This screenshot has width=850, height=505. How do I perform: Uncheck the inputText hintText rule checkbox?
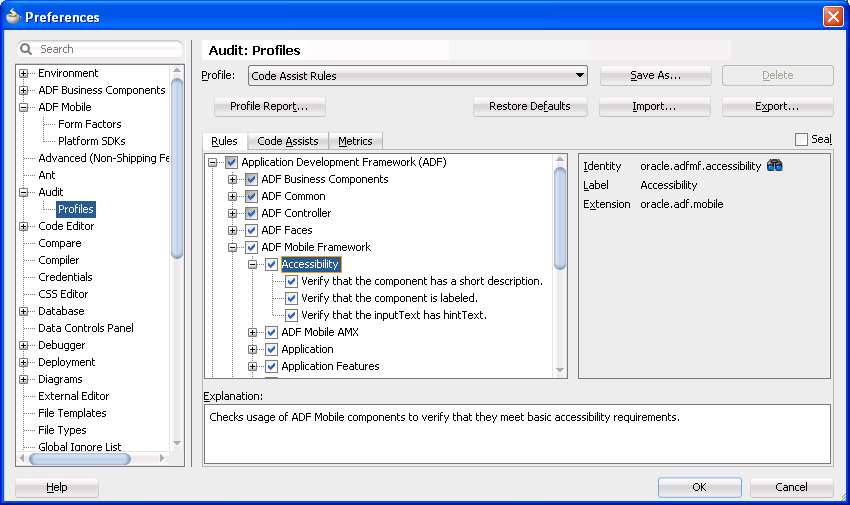tap(292, 315)
